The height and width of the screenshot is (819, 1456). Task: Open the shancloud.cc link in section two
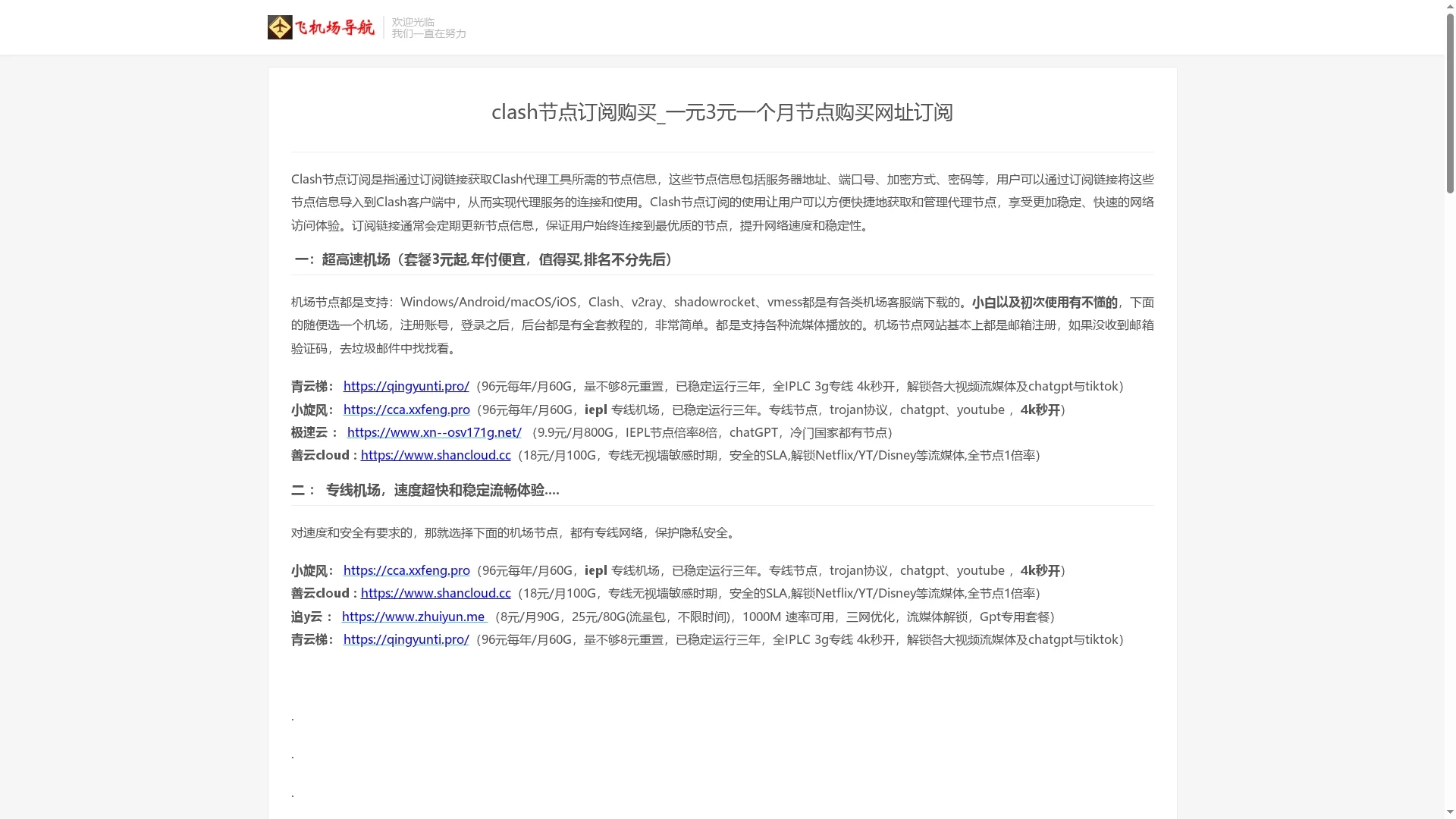click(x=435, y=593)
